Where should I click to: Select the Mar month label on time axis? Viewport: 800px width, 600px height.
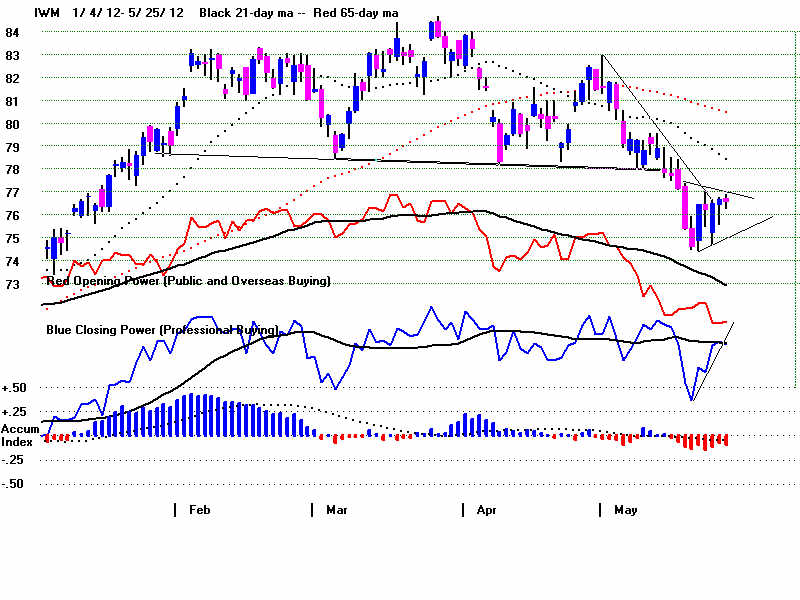(x=337, y=510)
